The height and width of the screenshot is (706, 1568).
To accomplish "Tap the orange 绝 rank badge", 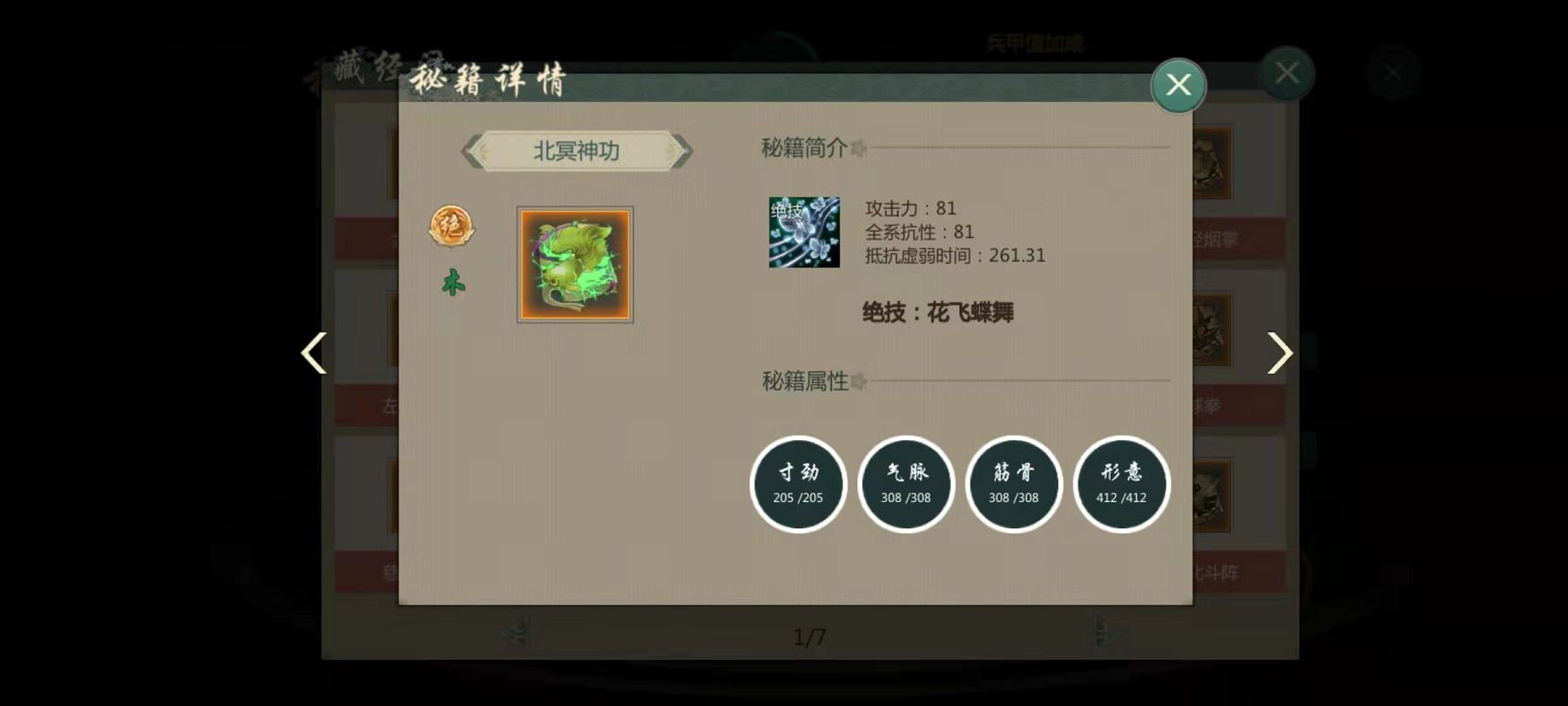I will [451, 227].
